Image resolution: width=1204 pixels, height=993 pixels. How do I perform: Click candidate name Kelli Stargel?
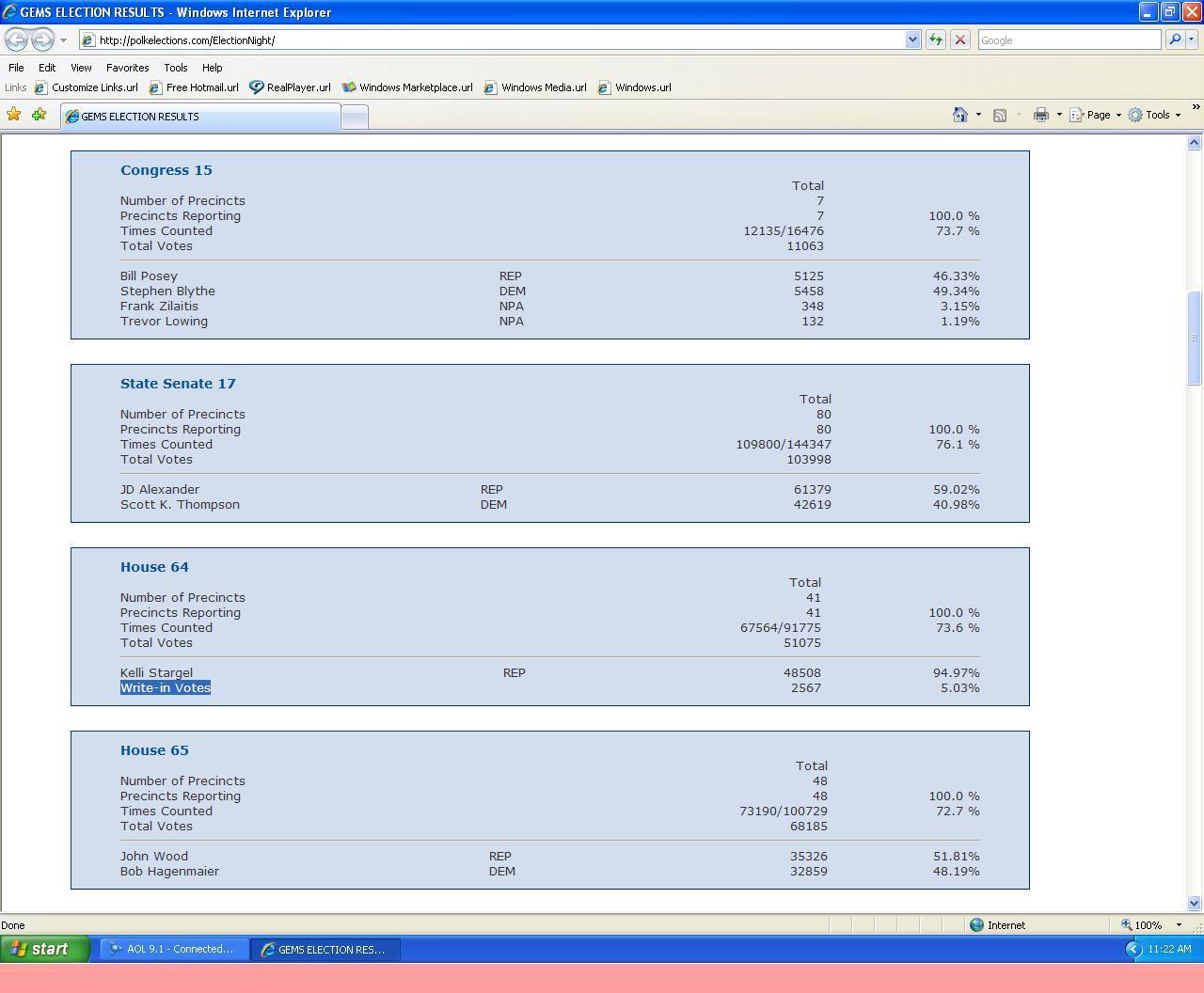pos(156,672)
